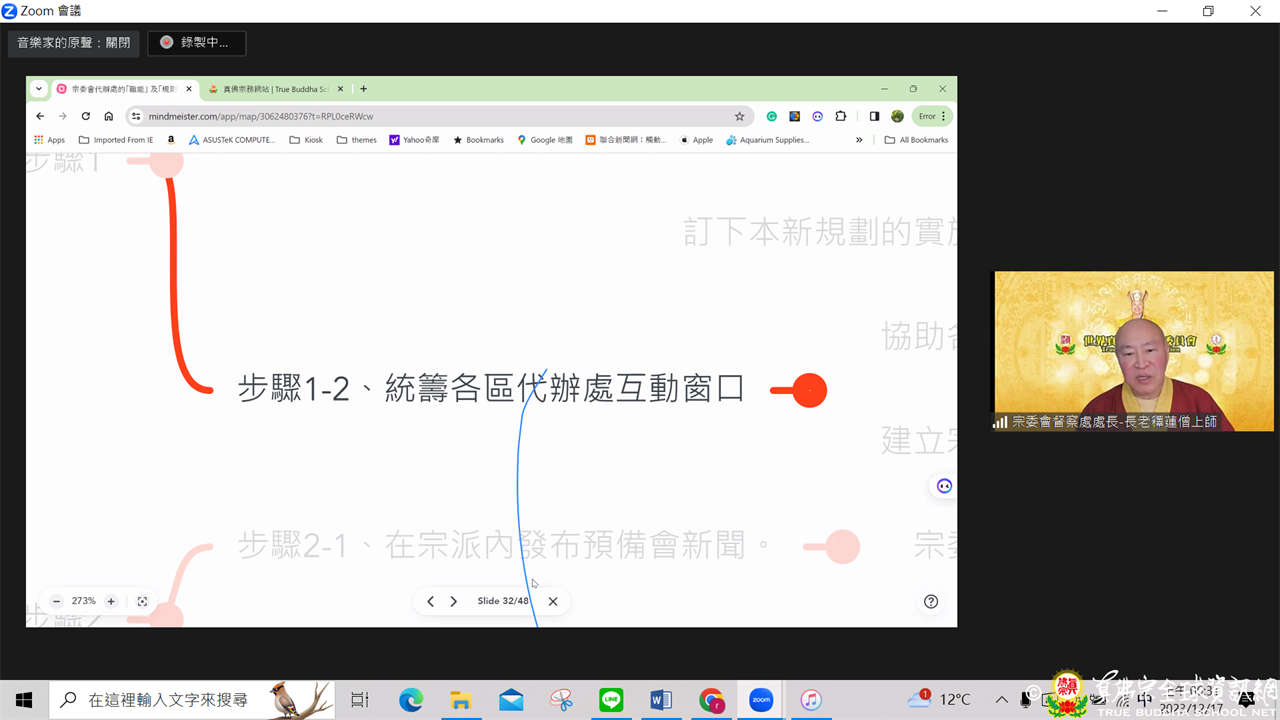Expand hidden bookmarks overflow chevron
The image size is (1280, 720).
coord(859,140)
